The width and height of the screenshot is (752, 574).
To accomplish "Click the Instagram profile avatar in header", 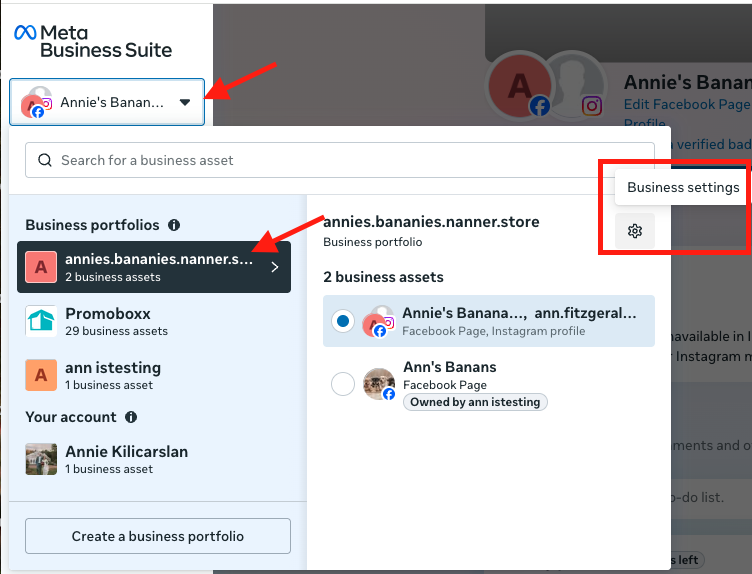I will 578,86.
